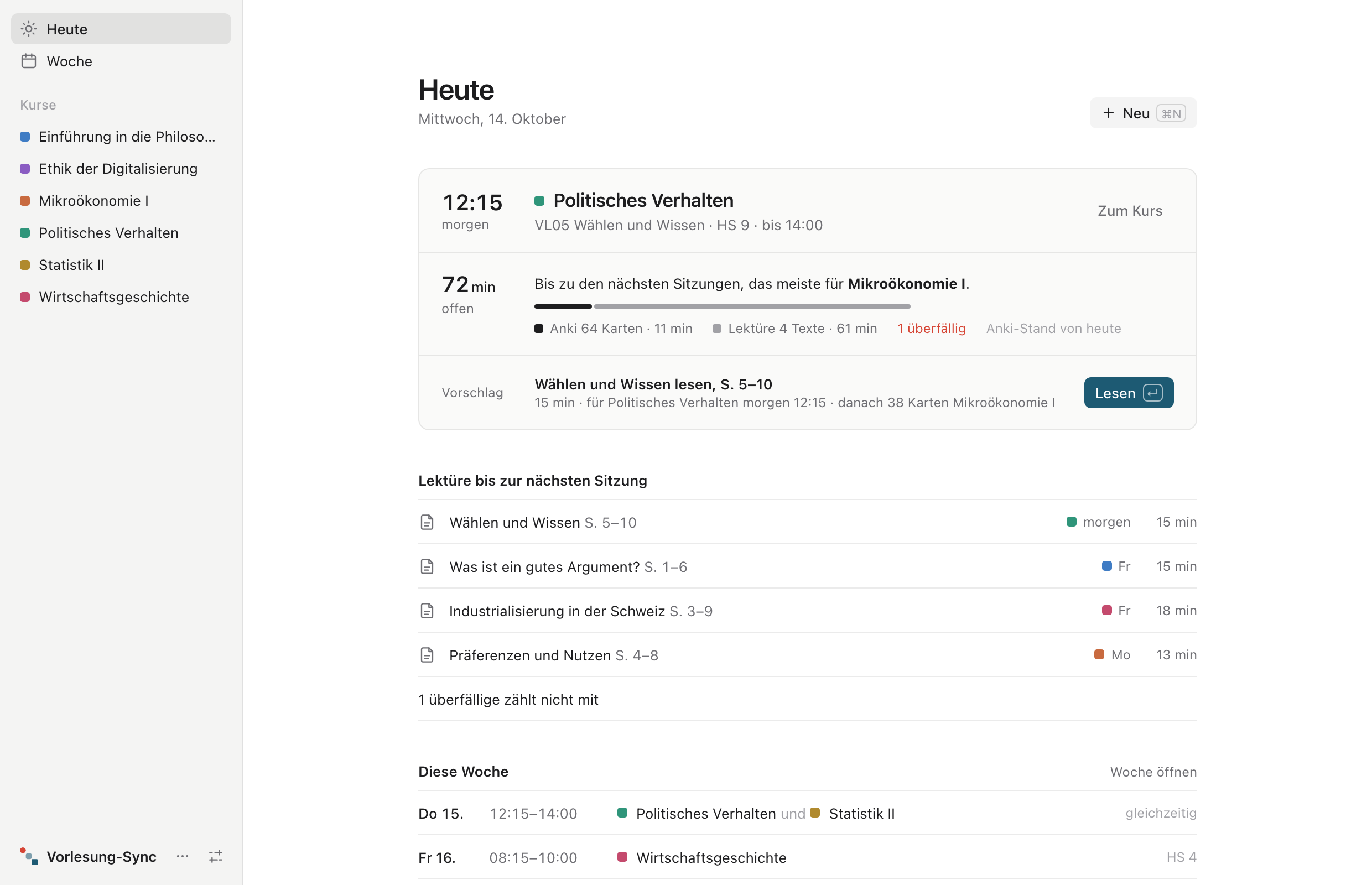Image resolution: width=1372 pixels, height=885 pixels.
Task: Open the sliders settings icon in sidebar footer
Action: (216, 856)
